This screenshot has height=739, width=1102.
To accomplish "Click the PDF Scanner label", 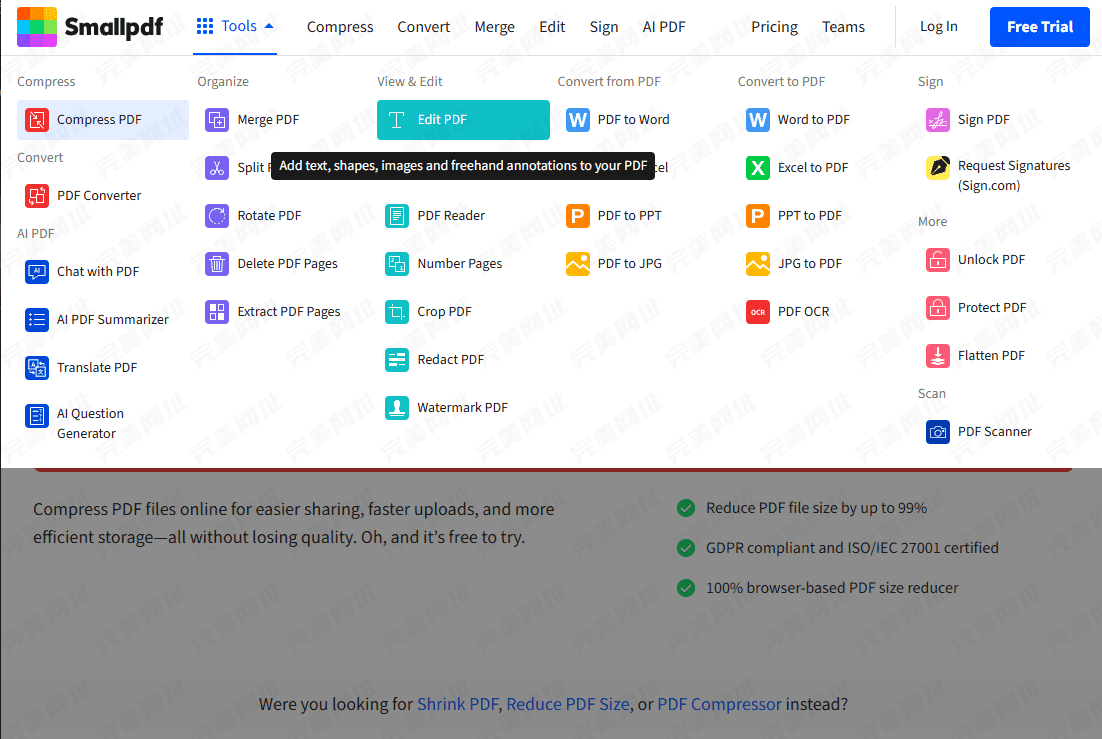I will coord(994,432).
